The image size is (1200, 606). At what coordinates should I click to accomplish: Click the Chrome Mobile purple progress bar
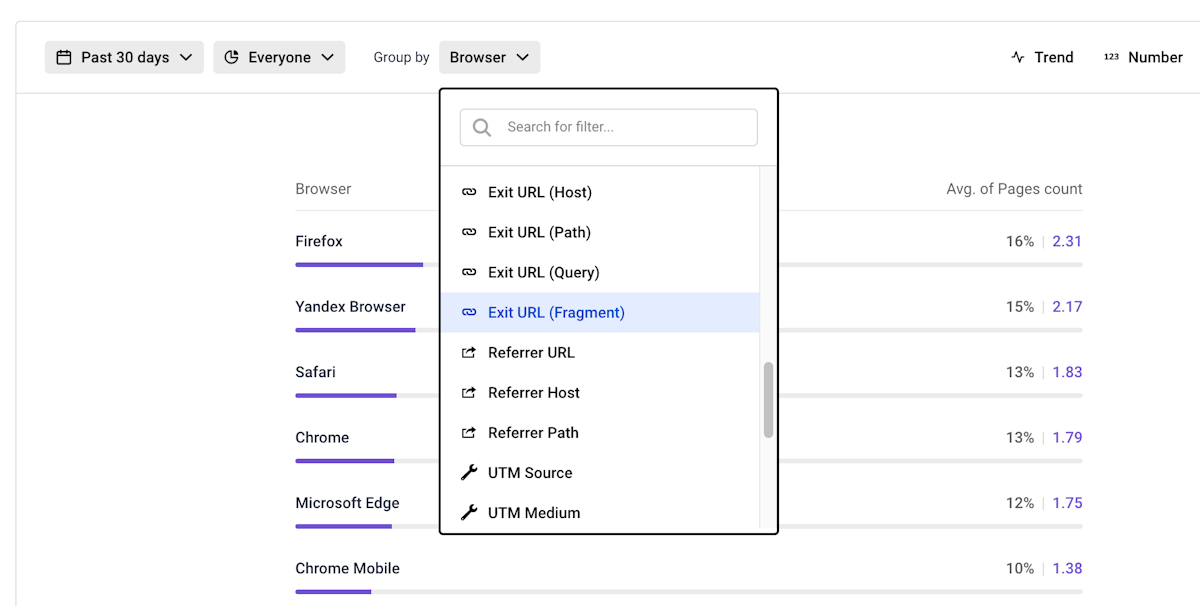pyautogui.click(x=333, y=592)
